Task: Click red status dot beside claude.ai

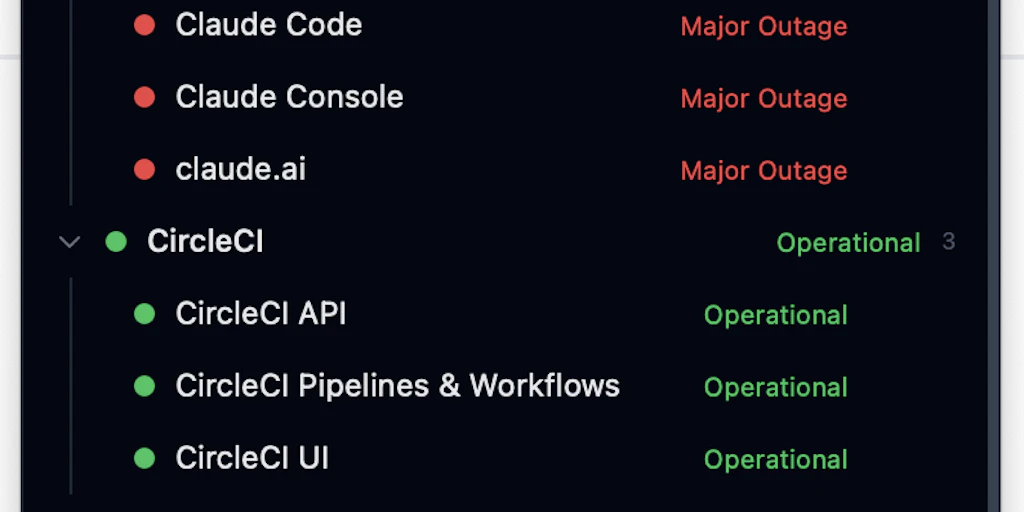Action: click(144, 170)
